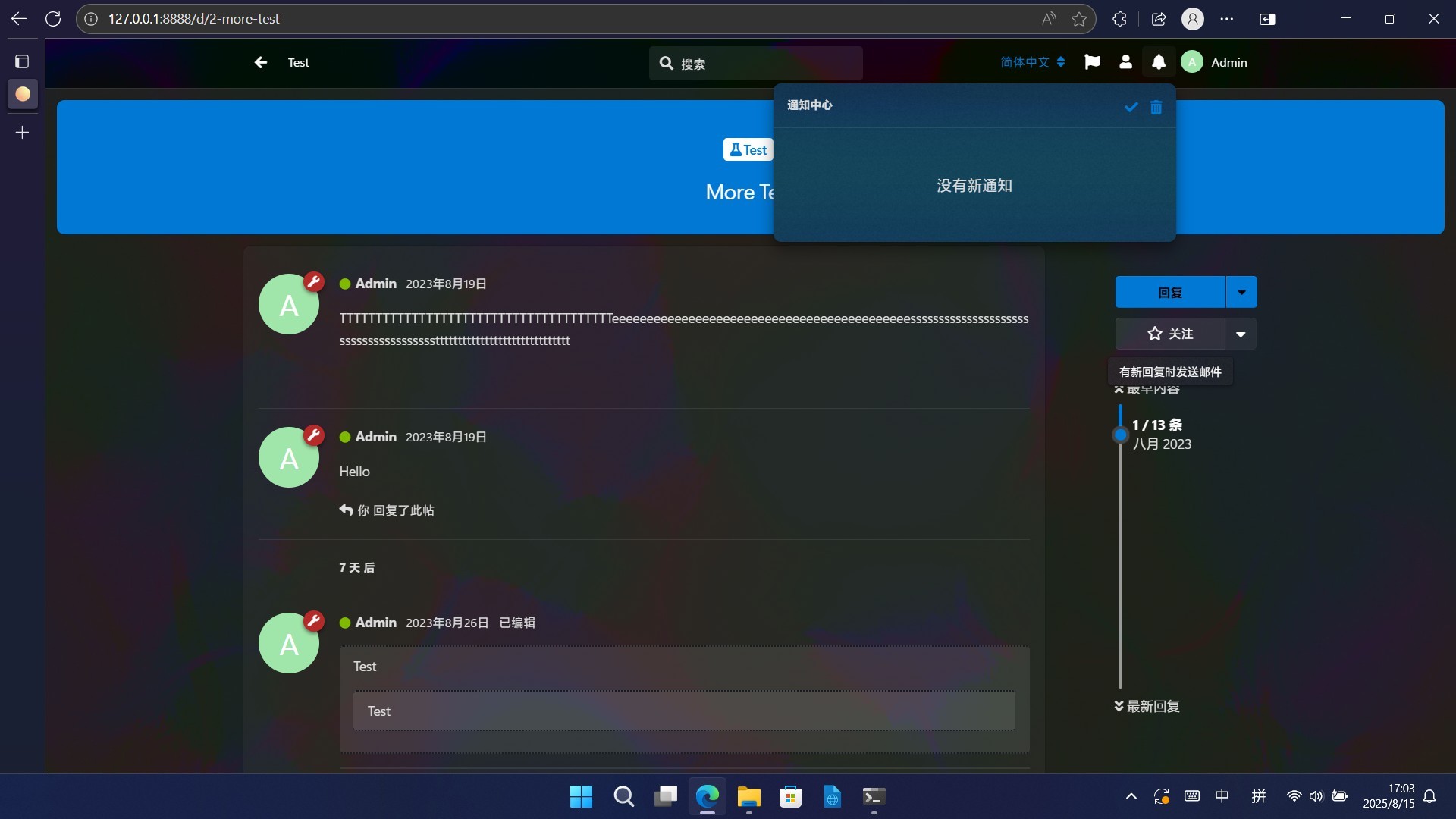The image size is (1456, 819).
Task: Toggle the 关注 follow star button
Action: click(1169, 334)
